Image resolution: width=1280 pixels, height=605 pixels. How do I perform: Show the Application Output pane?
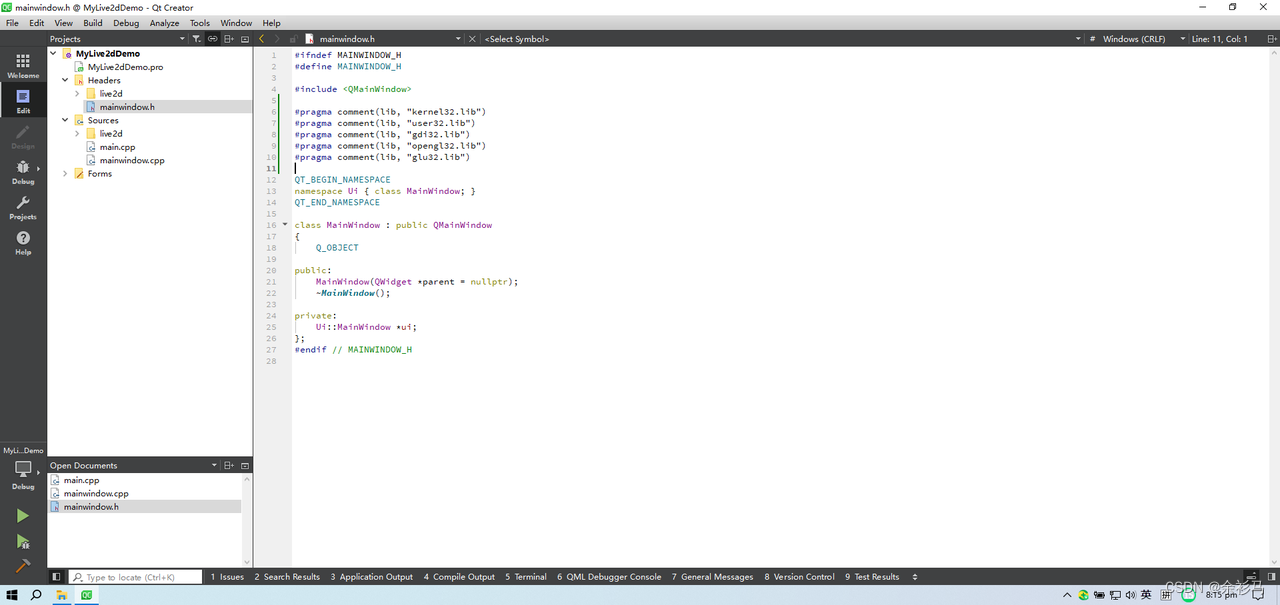370,577
